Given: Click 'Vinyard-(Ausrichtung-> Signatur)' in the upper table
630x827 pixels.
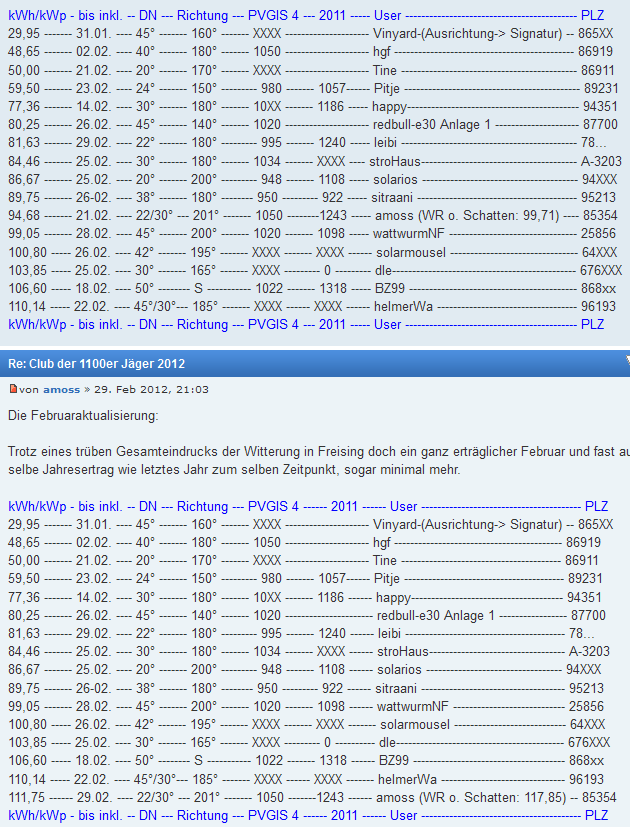Looking at the screenshot, I should (x=467, y=34).
